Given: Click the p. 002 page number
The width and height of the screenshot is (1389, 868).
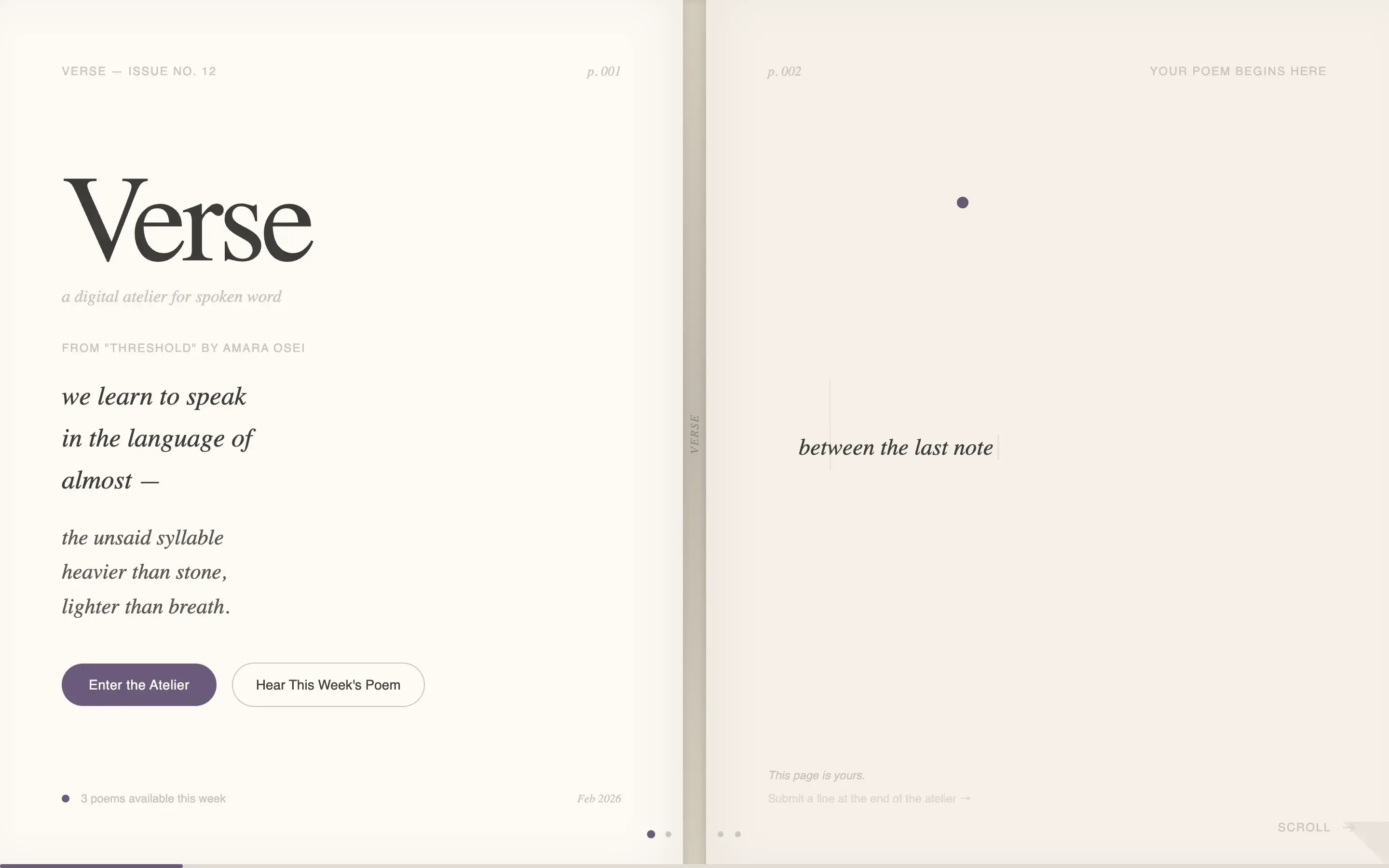Looking at the screenshot, I should tap(784, 72).
